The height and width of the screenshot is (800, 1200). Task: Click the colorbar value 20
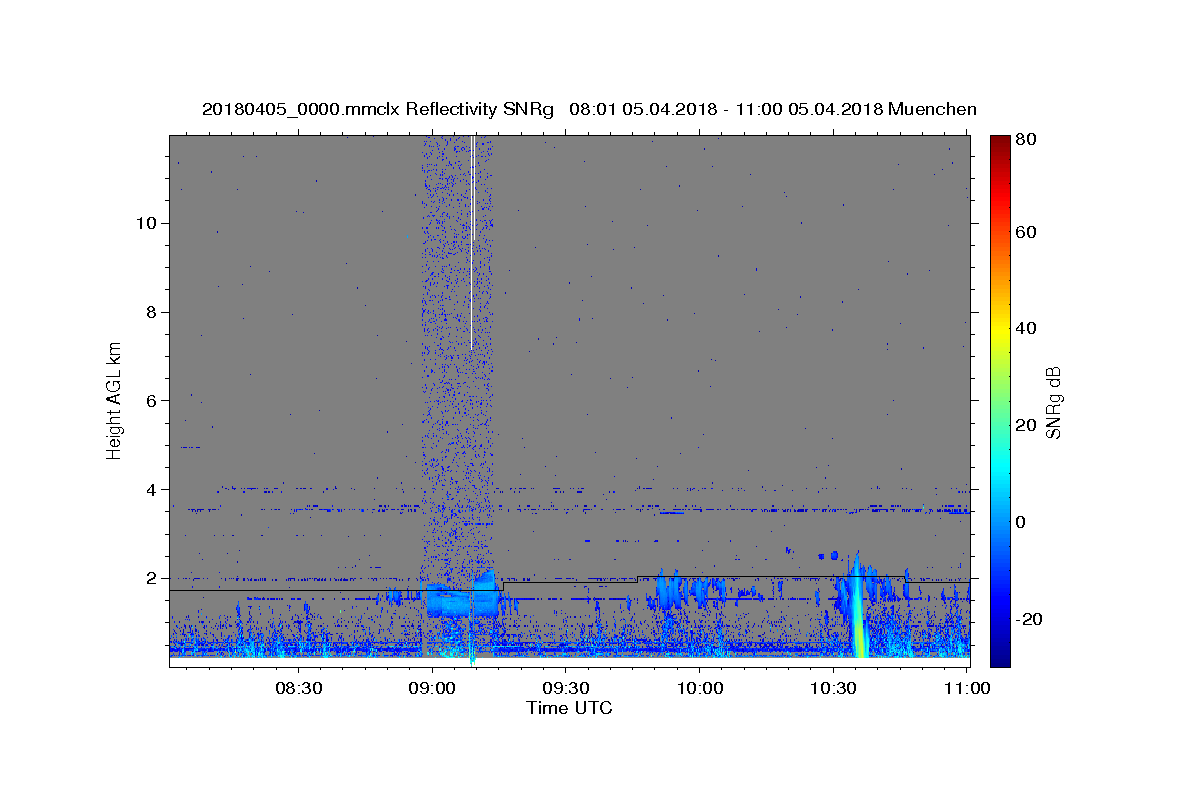(x=1028, y=425)
